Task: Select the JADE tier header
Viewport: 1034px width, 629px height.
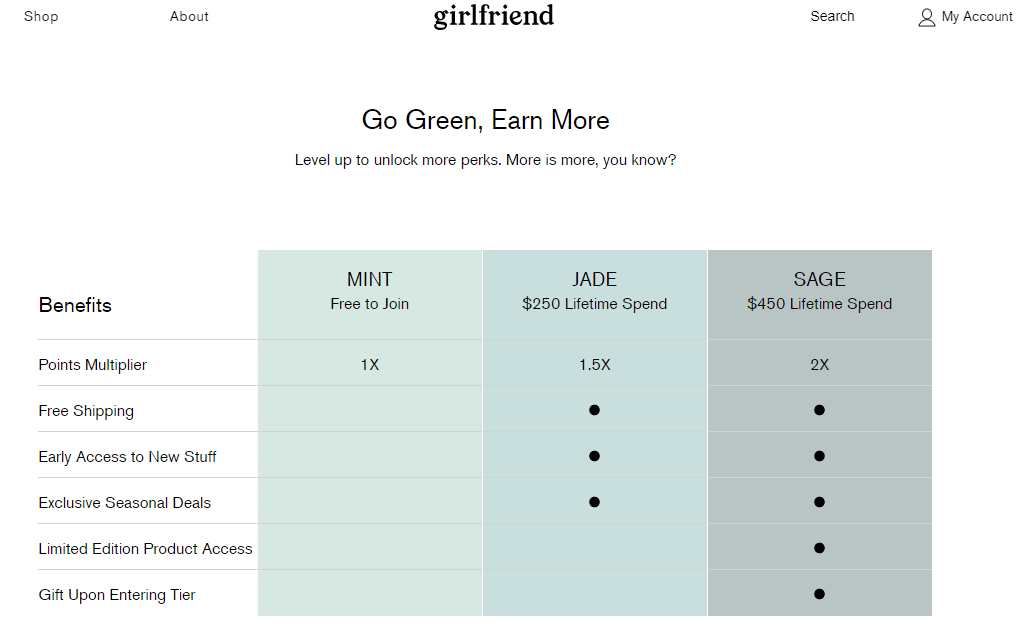Action: coord(594,291)
